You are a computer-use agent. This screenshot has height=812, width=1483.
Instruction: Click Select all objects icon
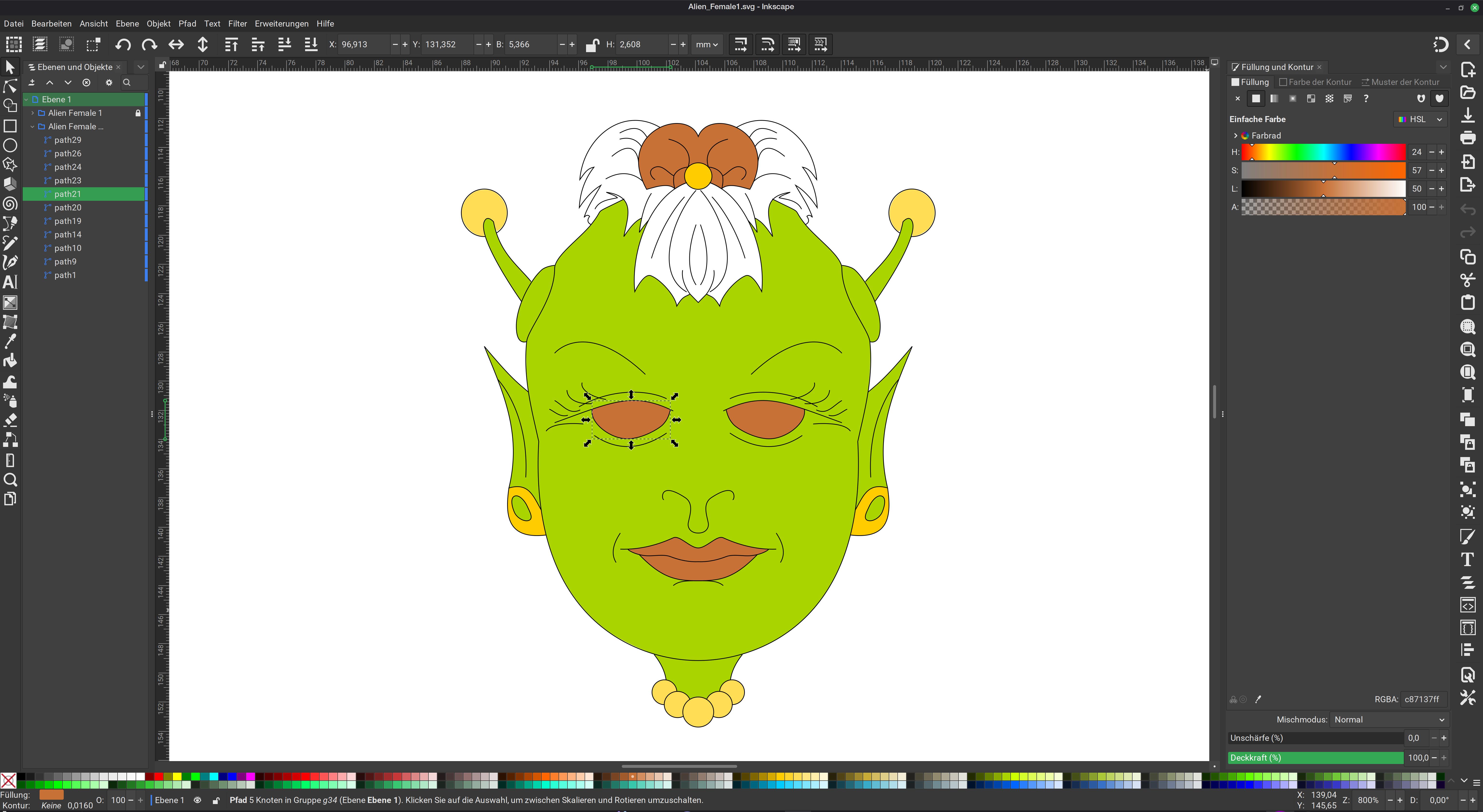pos(14,44)
